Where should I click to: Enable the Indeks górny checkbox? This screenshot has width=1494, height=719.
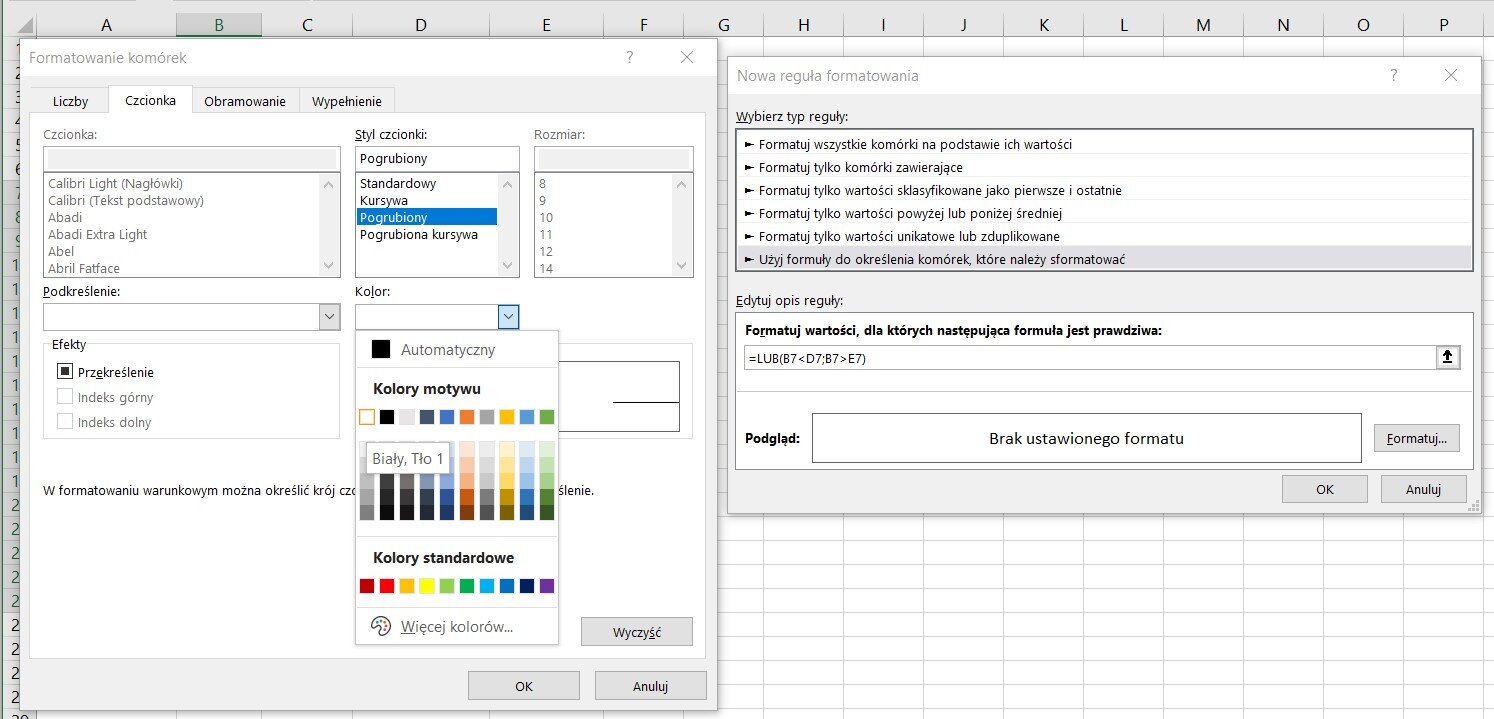[65, 397]
